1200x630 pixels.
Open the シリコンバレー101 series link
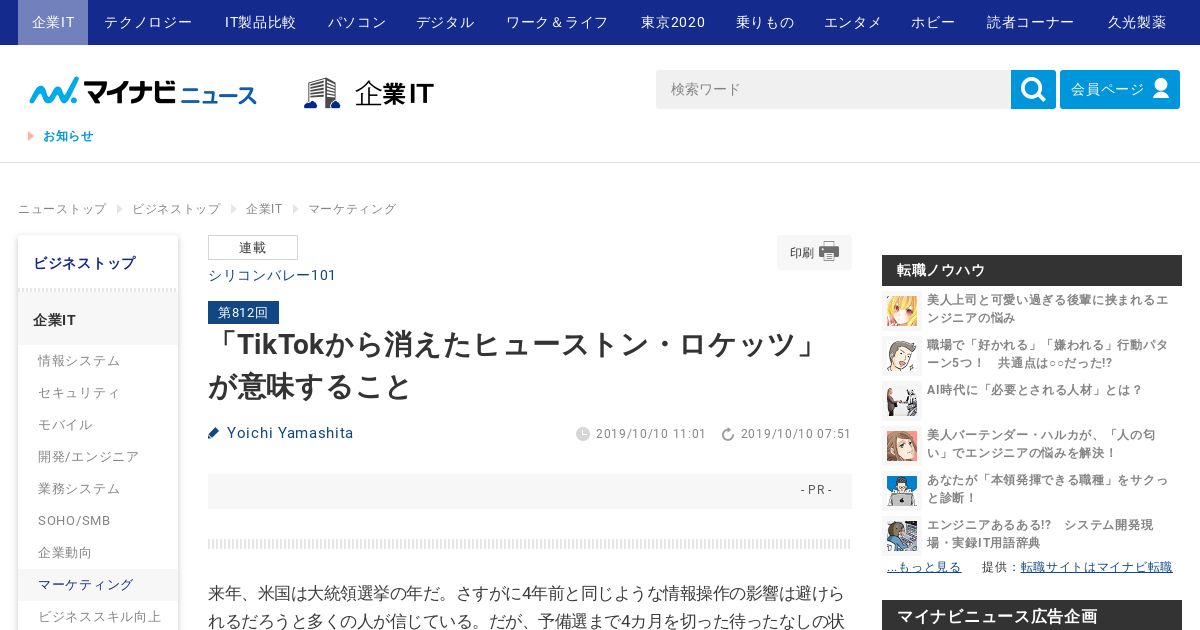click(x=272, y=275)
